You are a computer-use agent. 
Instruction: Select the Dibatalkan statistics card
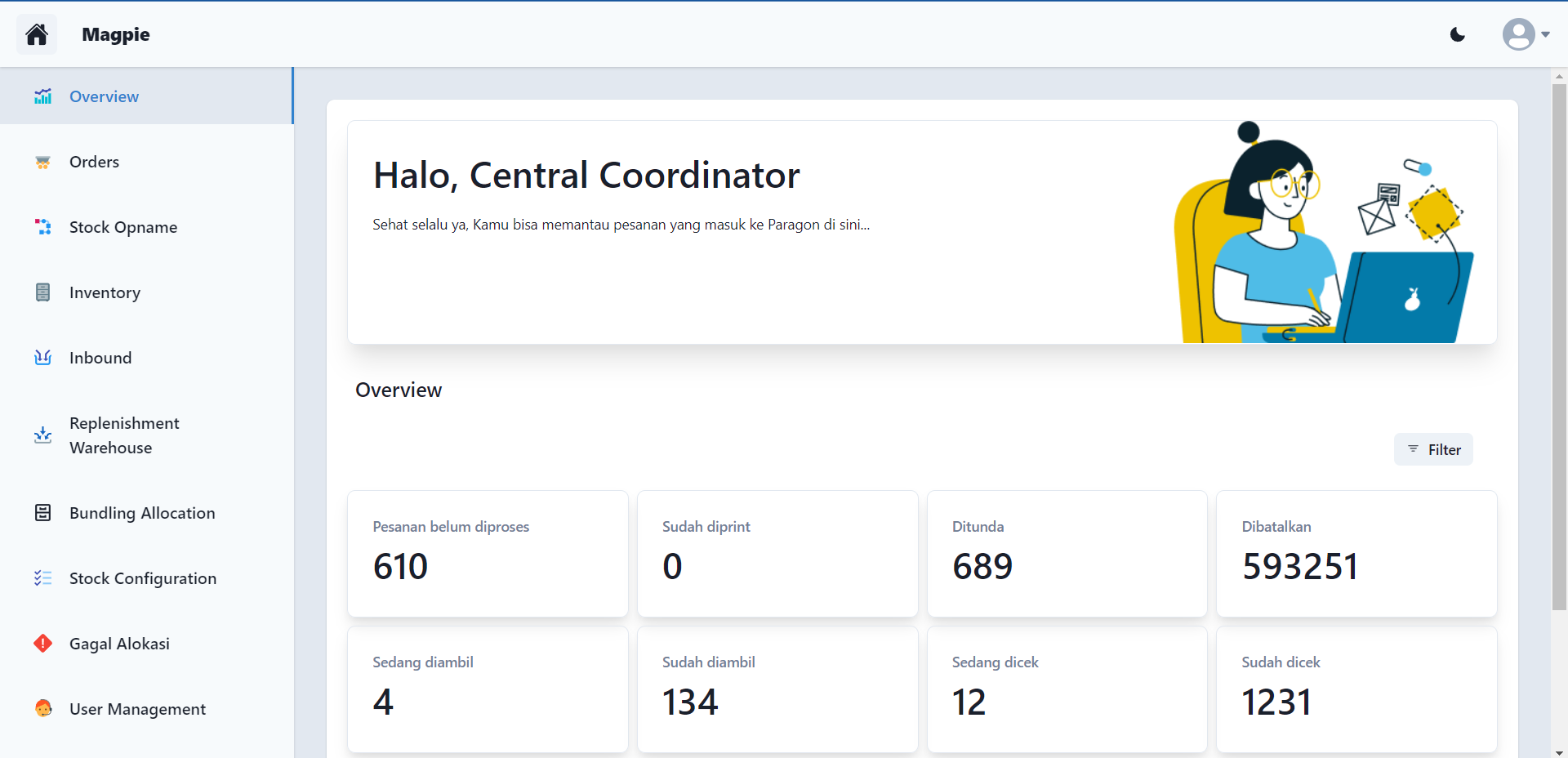[1356, 553]
